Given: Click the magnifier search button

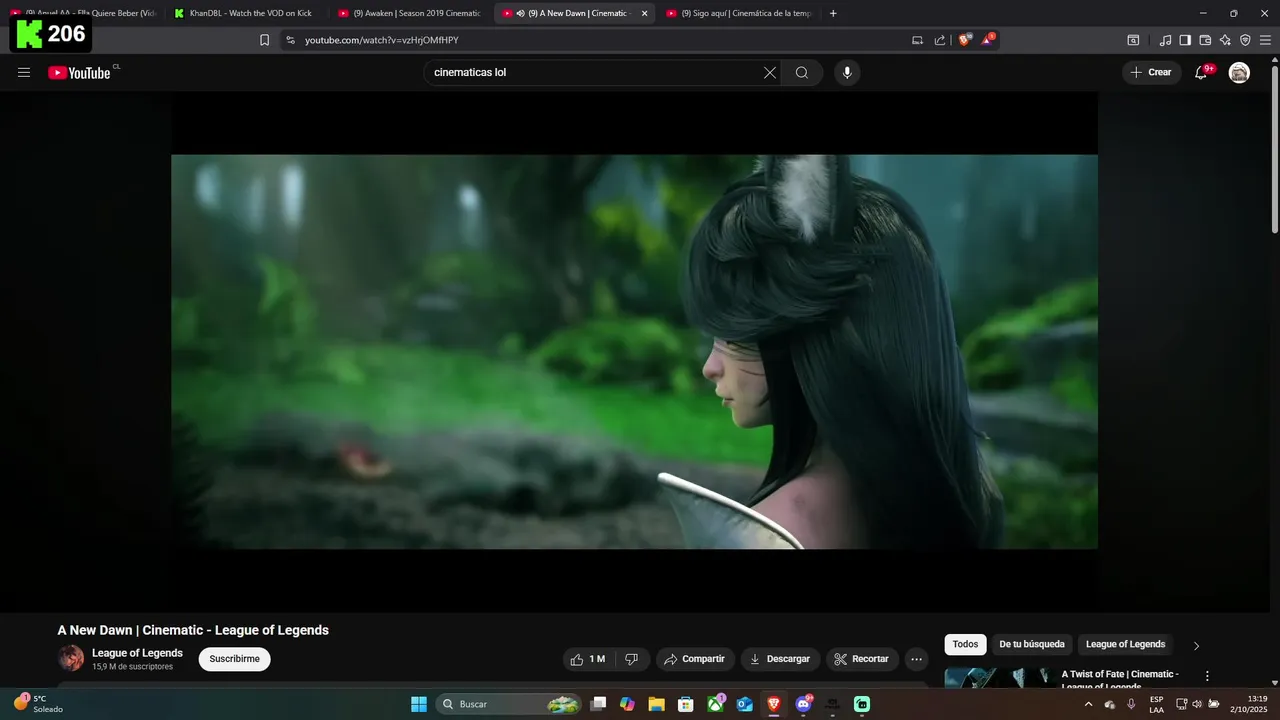Looking at the screenshot, I should [802, 72].
